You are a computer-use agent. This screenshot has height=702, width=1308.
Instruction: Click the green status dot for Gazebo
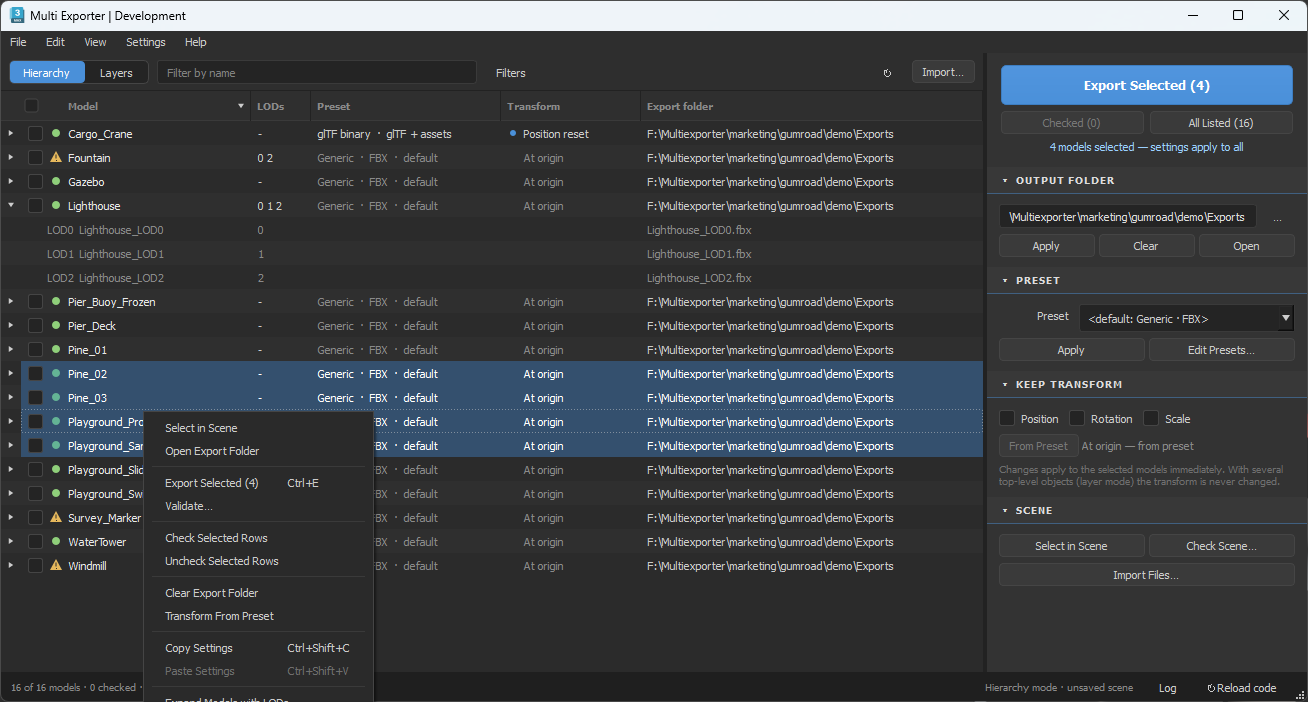click(56, 181)
